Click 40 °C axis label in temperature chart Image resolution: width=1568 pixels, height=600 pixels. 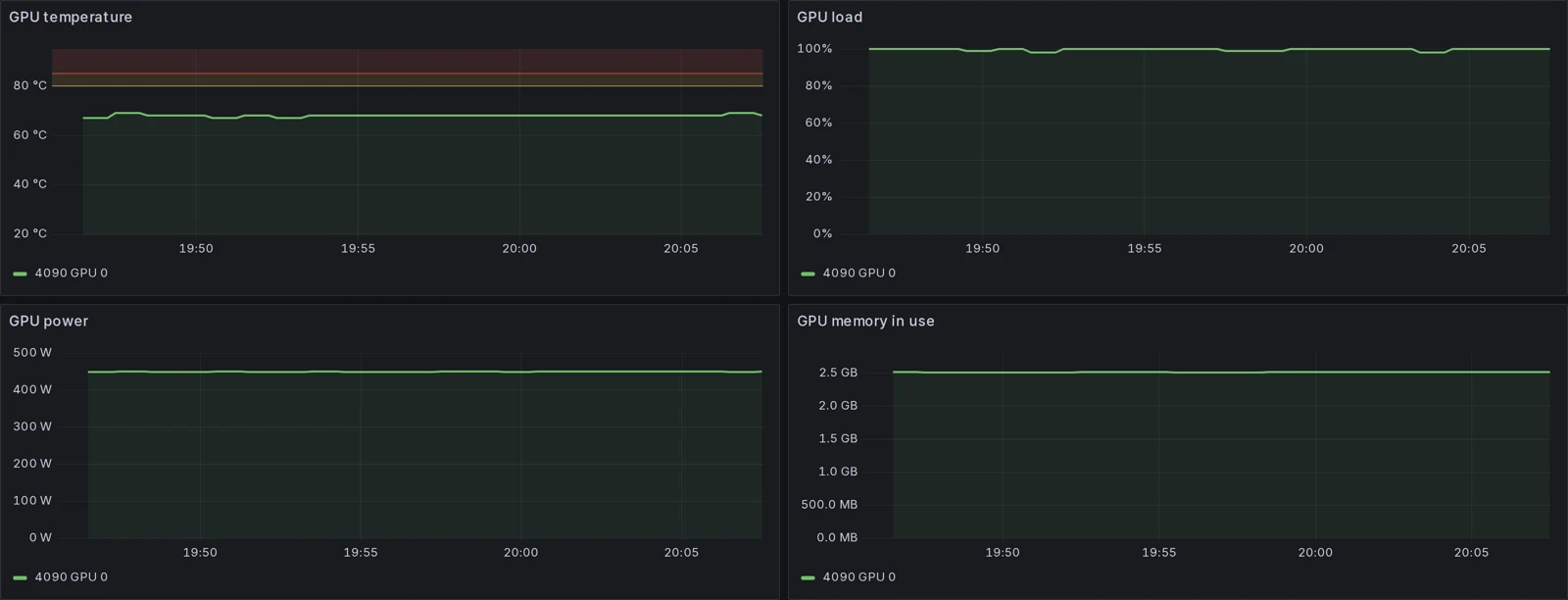tap(30, 184)
